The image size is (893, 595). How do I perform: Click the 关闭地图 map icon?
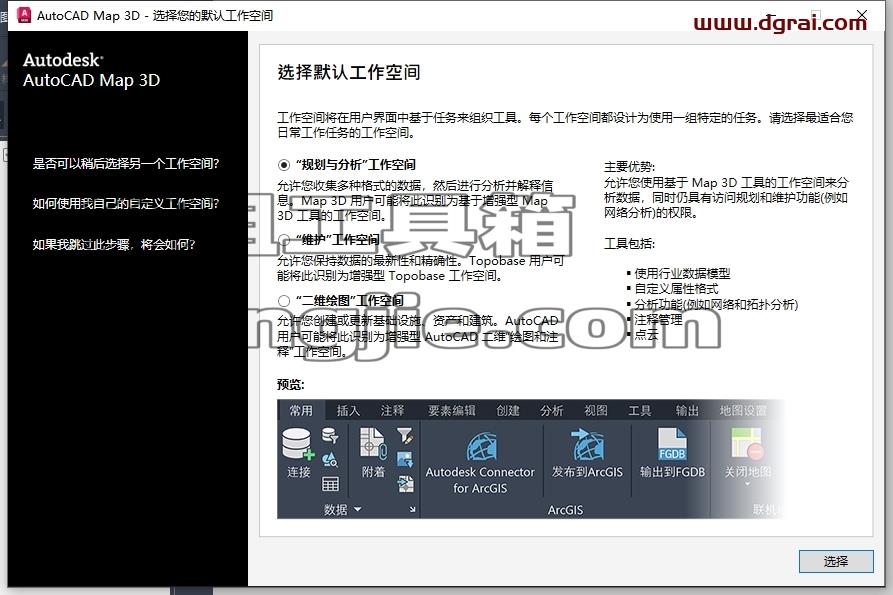pos(747,444)
